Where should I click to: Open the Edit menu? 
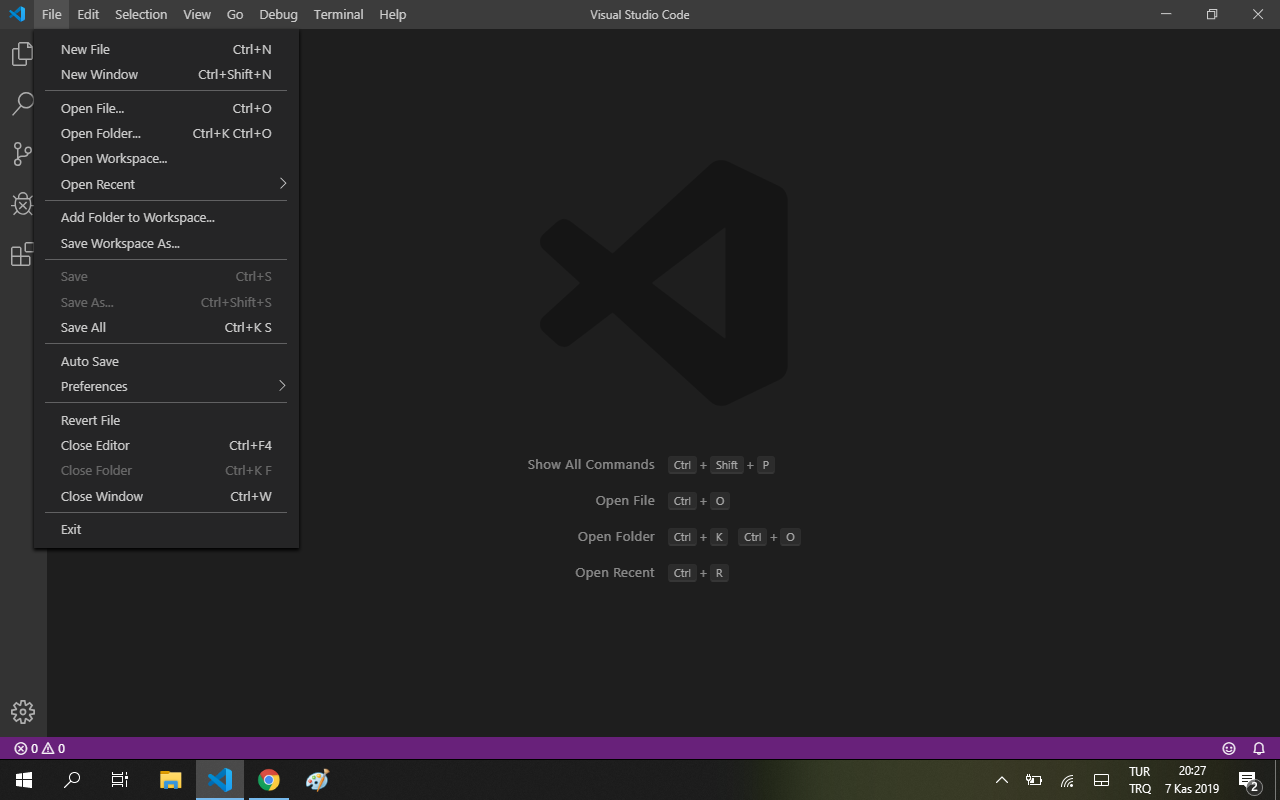88,14
